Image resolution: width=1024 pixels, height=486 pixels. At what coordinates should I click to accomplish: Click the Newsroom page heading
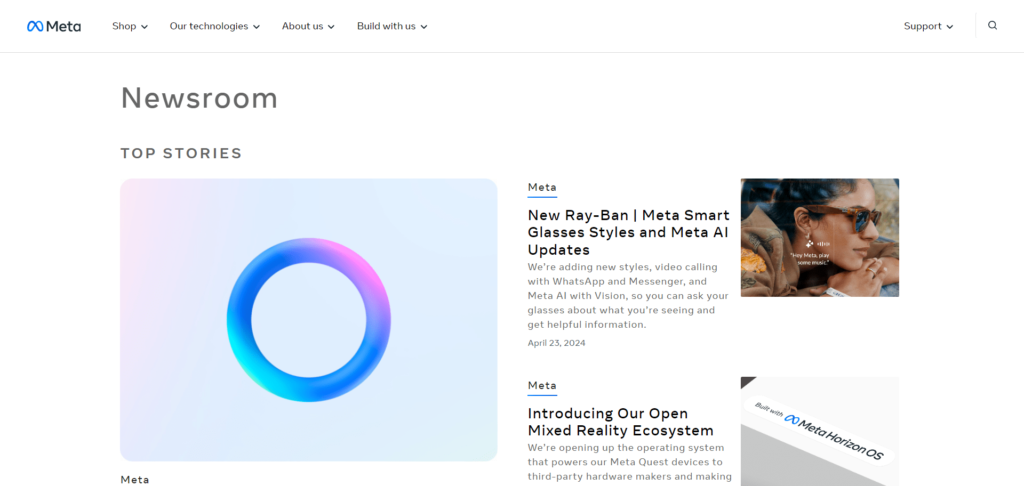(199, 98)
